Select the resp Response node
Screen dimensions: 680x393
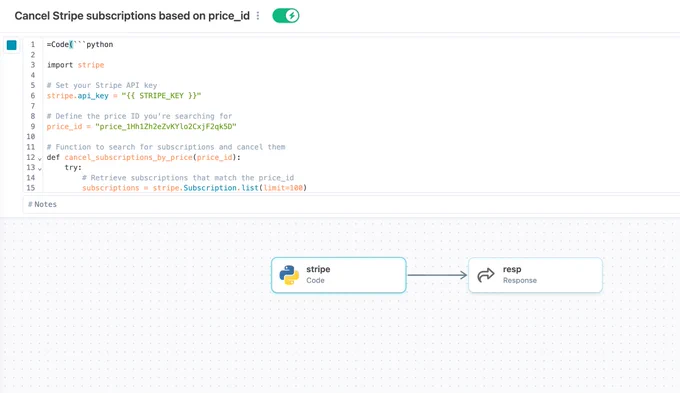[536, 275]
